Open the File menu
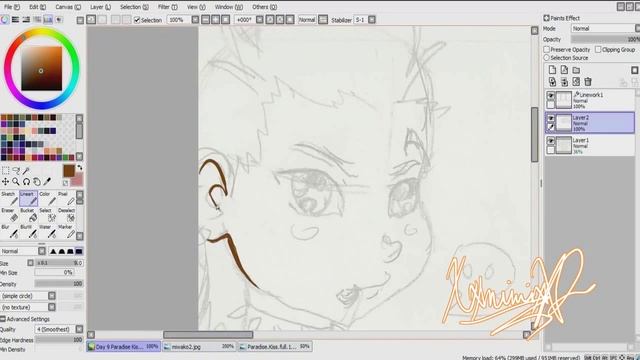 tap(12, 7)
